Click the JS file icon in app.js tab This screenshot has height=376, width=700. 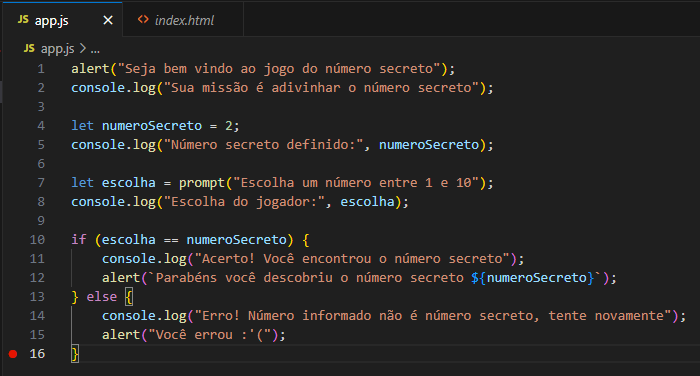pos(23,20)
